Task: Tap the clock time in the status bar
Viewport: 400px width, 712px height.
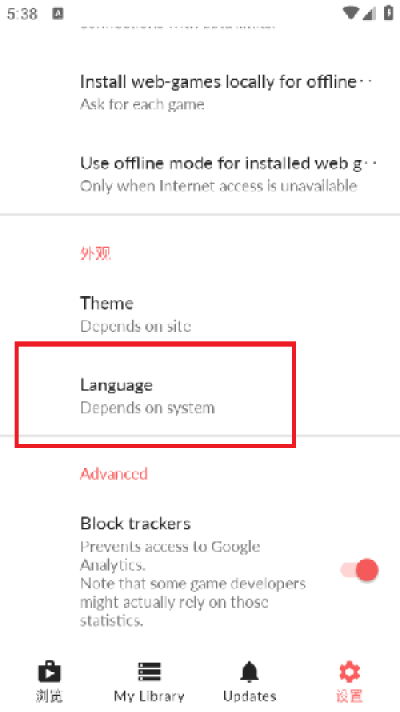Action: click(22, 14)
